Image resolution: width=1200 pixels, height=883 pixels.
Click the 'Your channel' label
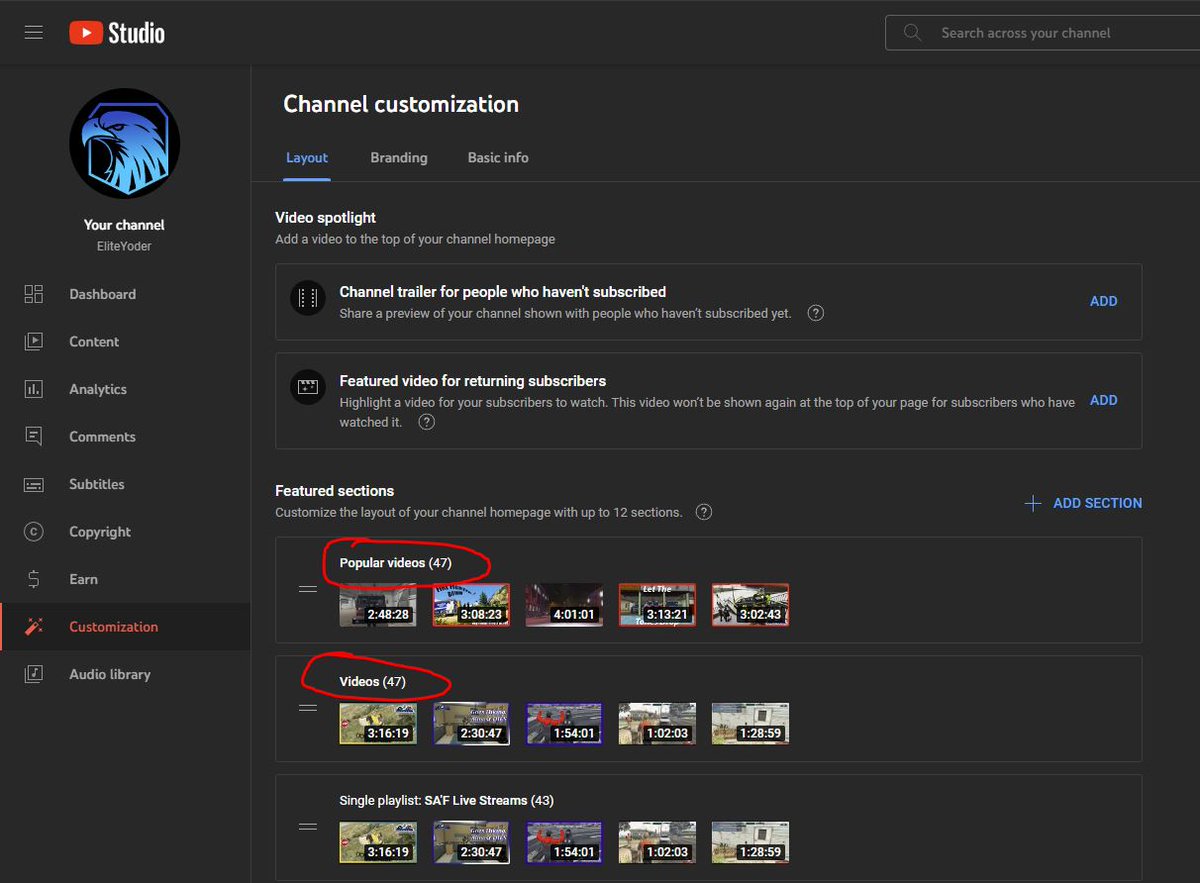pos(125,225)
